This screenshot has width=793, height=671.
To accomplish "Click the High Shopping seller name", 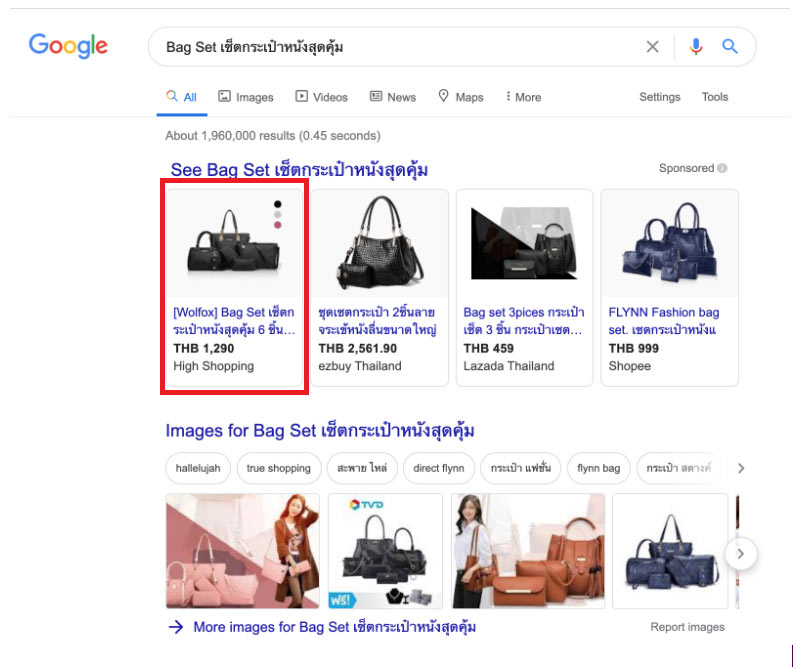I will (x=213, y=366).
